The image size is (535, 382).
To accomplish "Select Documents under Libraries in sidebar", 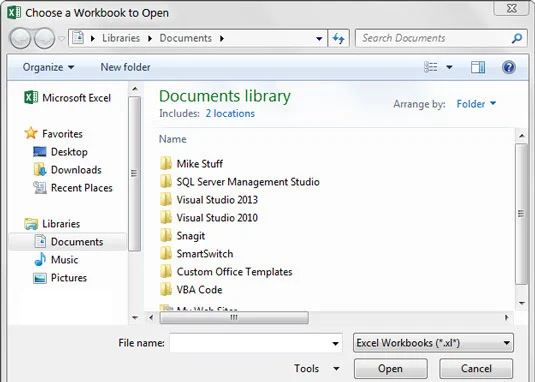I will click(69, 242).
